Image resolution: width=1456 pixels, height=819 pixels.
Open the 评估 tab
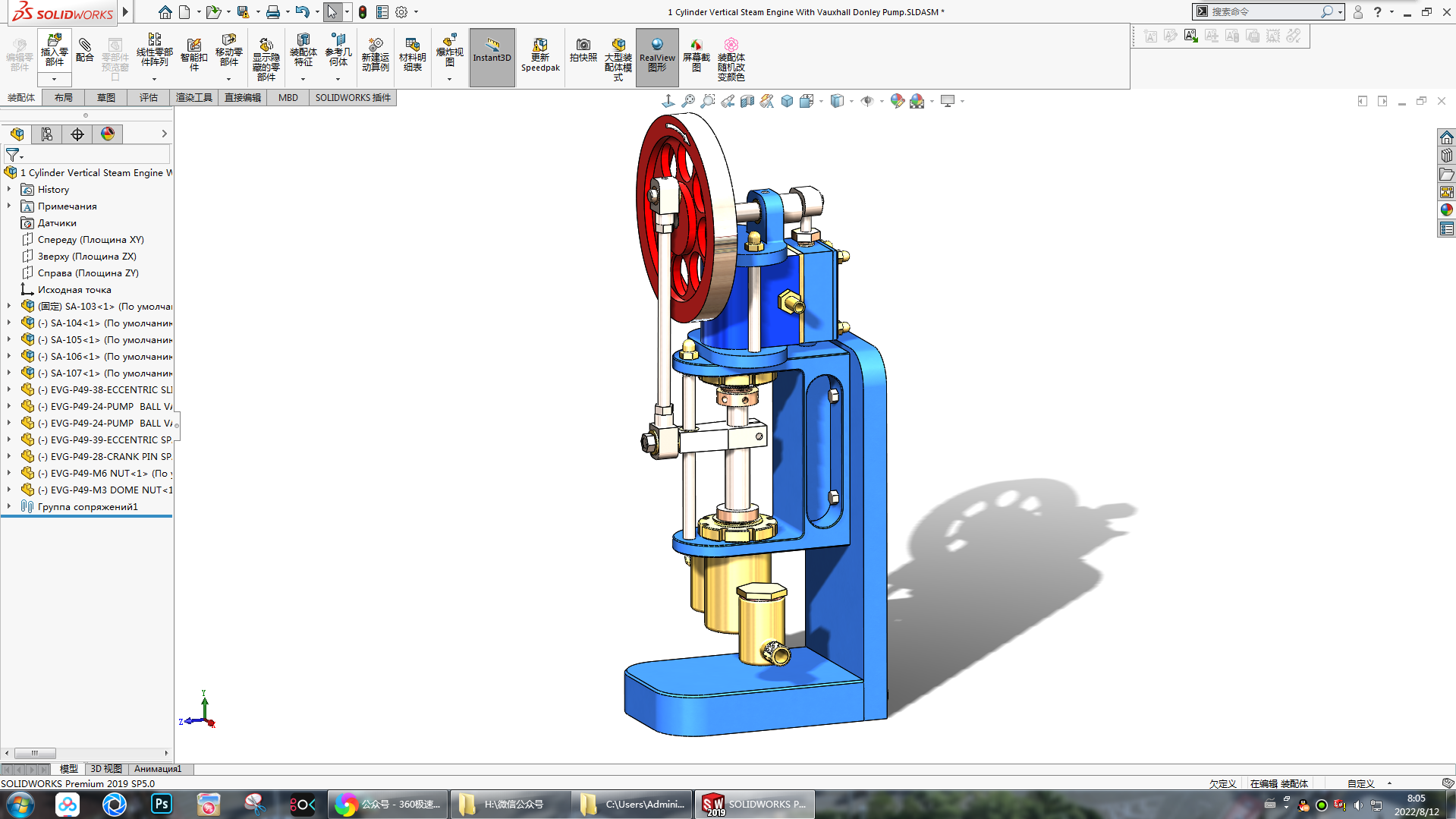click(149, 98)
